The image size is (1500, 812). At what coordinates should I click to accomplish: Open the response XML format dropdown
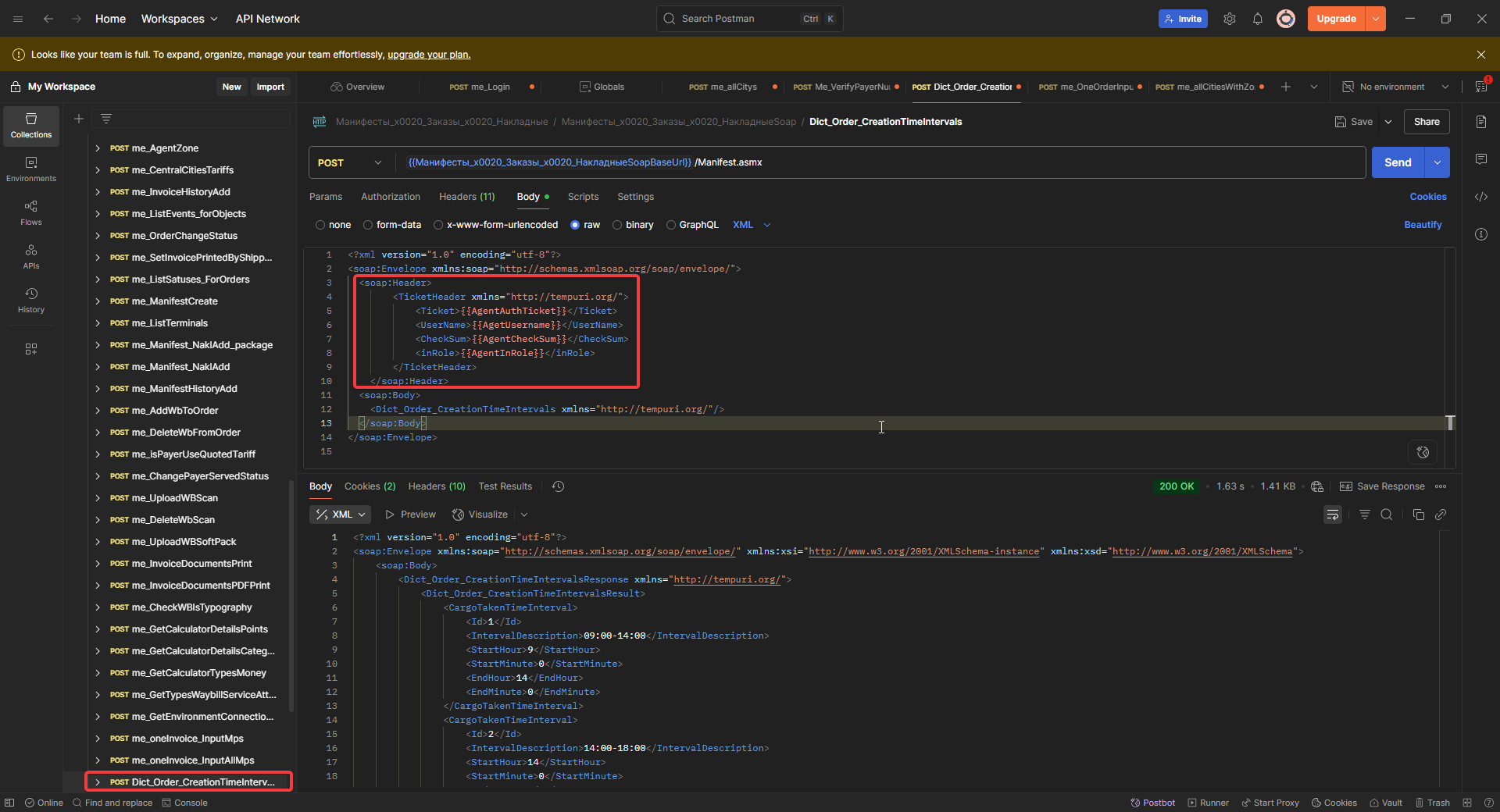(341, 515)
